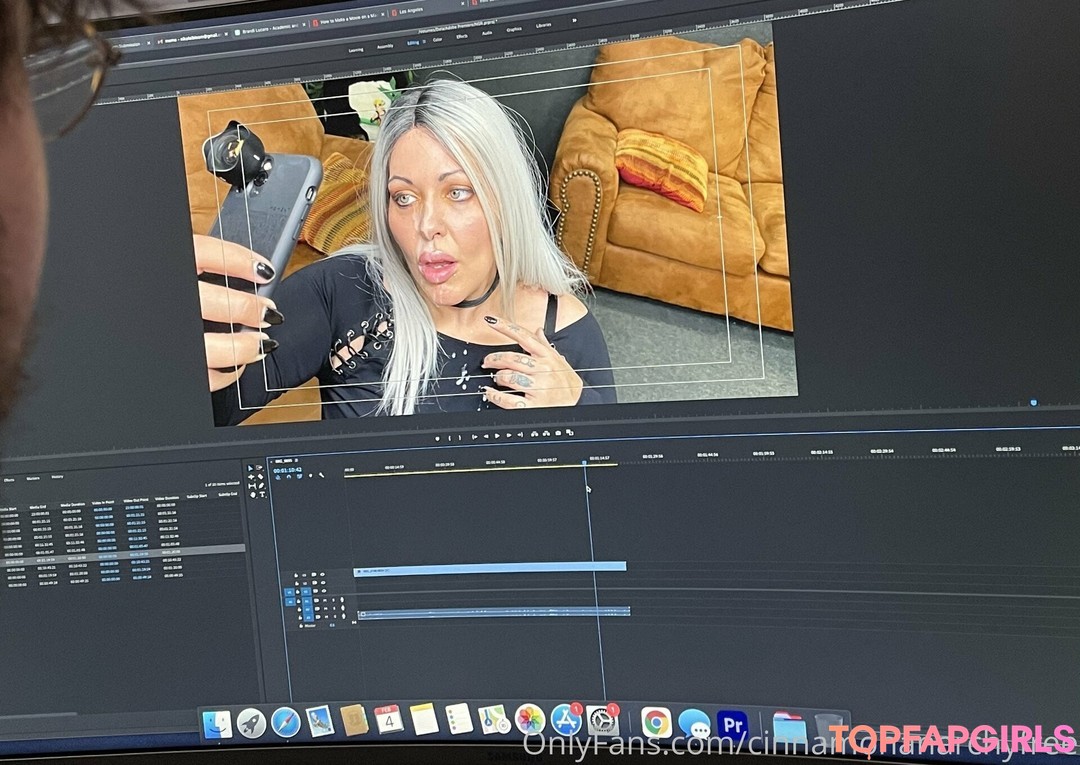Select the blue video clip on timeline
The width and height of the screenshot is (1080, 765).
tap(490, 567)
